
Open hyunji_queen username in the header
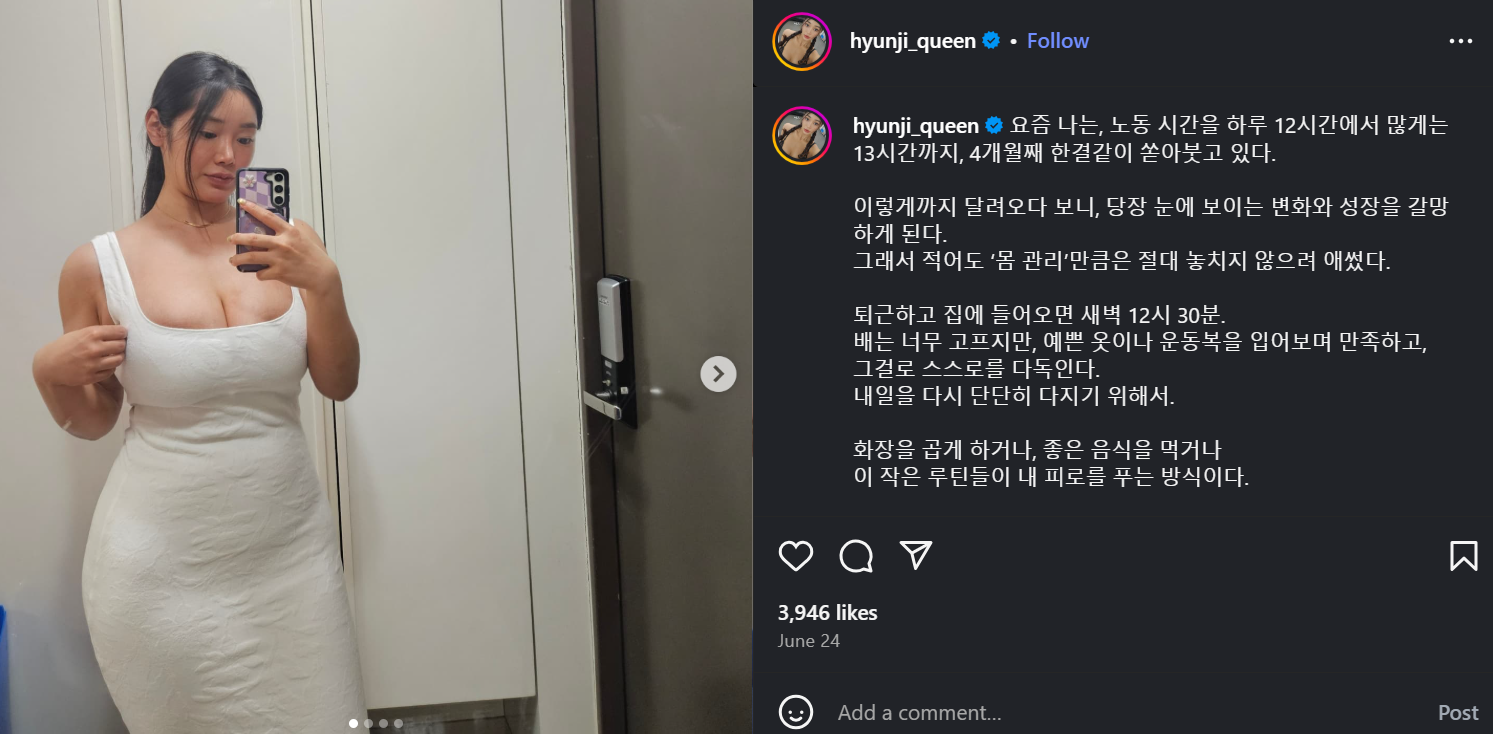point(913,41)
